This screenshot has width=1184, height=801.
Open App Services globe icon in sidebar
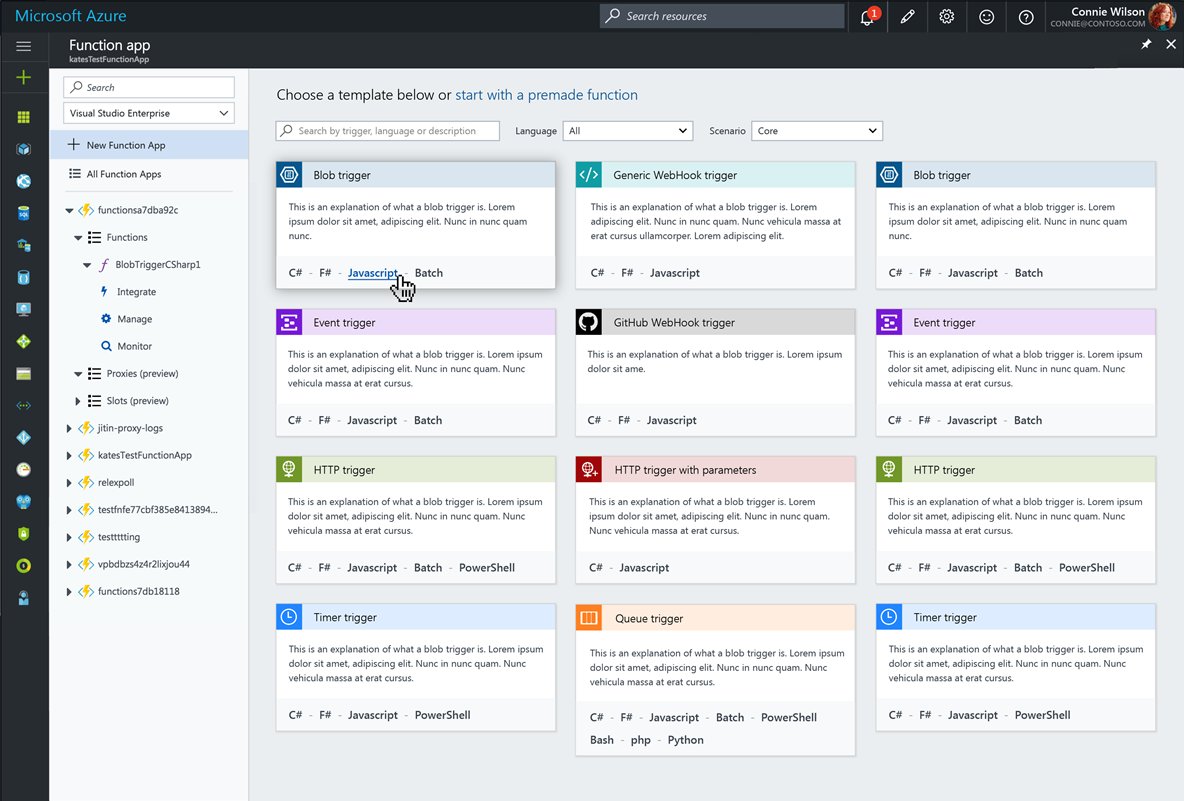(23, 181)
